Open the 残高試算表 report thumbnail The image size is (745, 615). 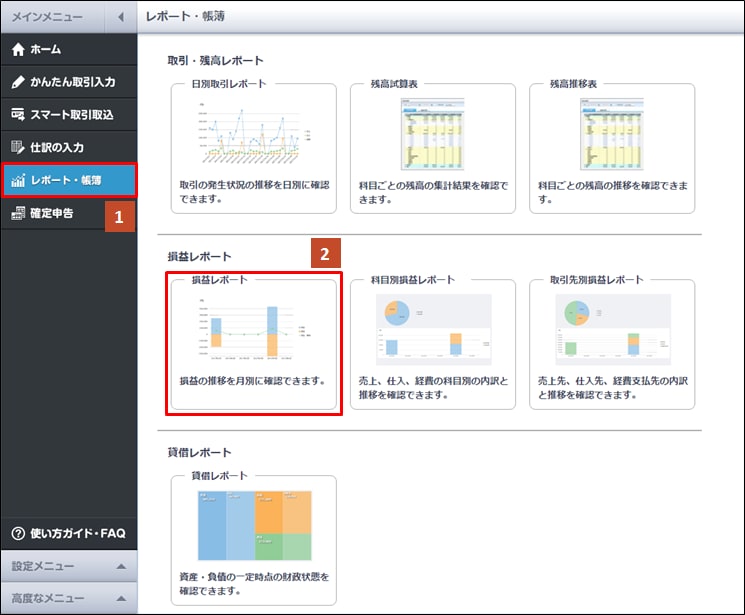tap(432, 134)
